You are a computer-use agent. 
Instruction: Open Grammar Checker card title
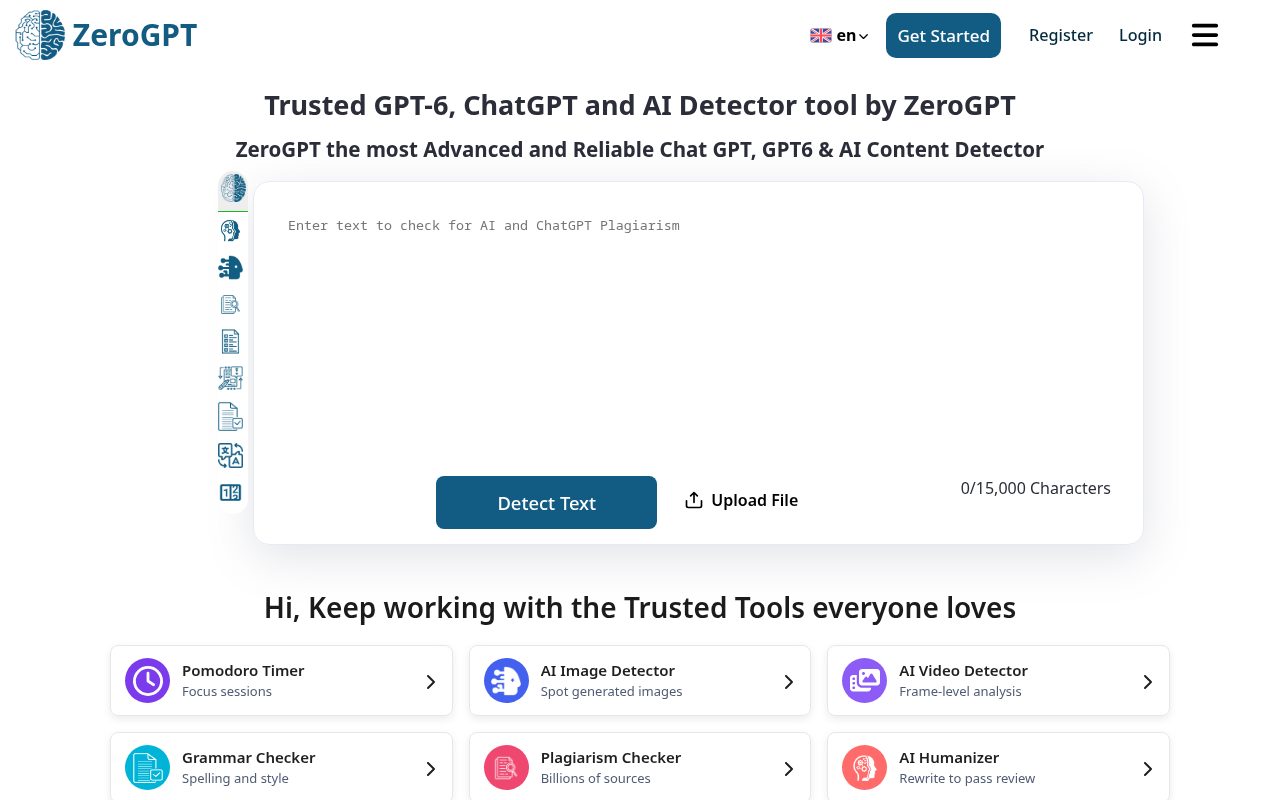248,758
